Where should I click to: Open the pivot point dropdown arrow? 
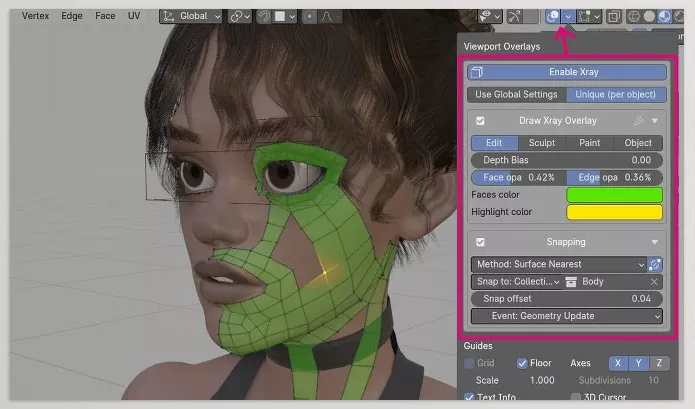pos(247,17)
